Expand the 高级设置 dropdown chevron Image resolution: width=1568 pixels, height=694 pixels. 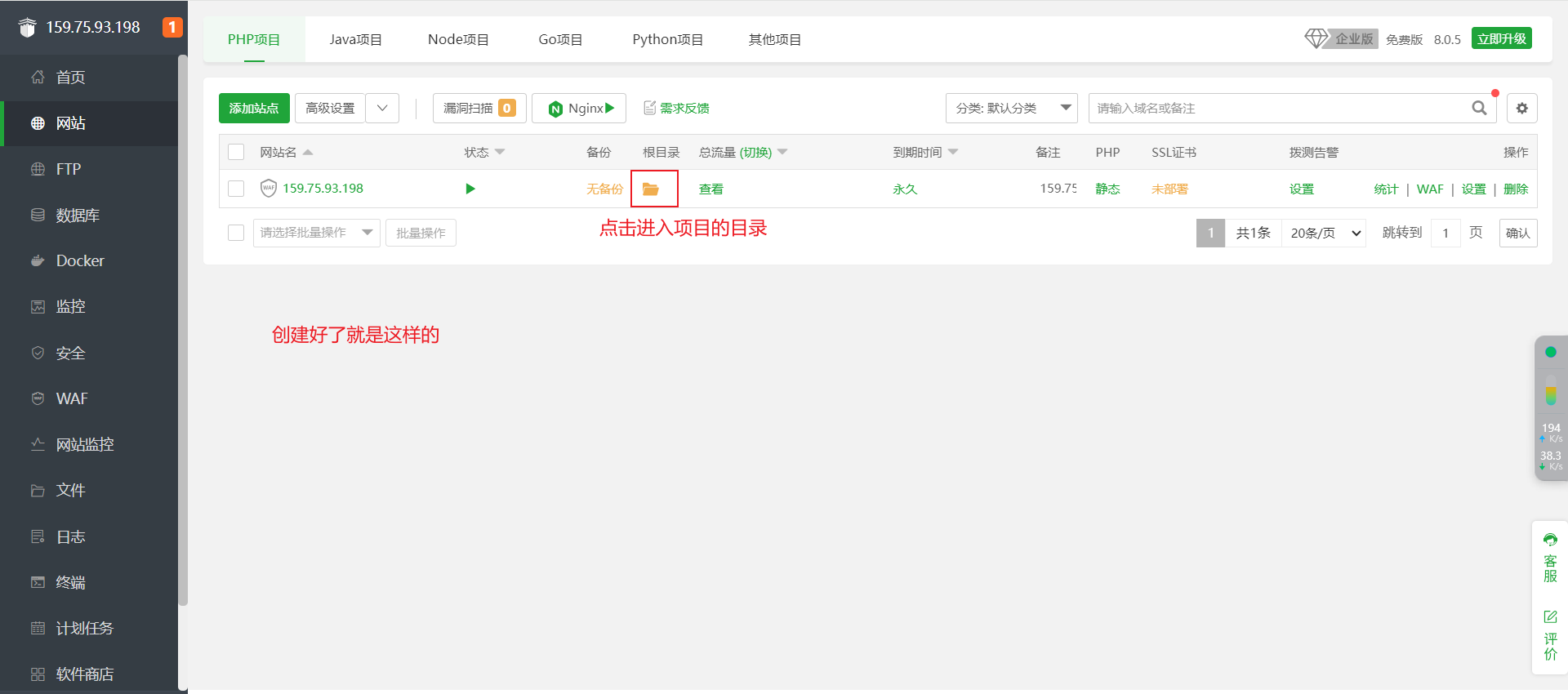tap(382, 108)
